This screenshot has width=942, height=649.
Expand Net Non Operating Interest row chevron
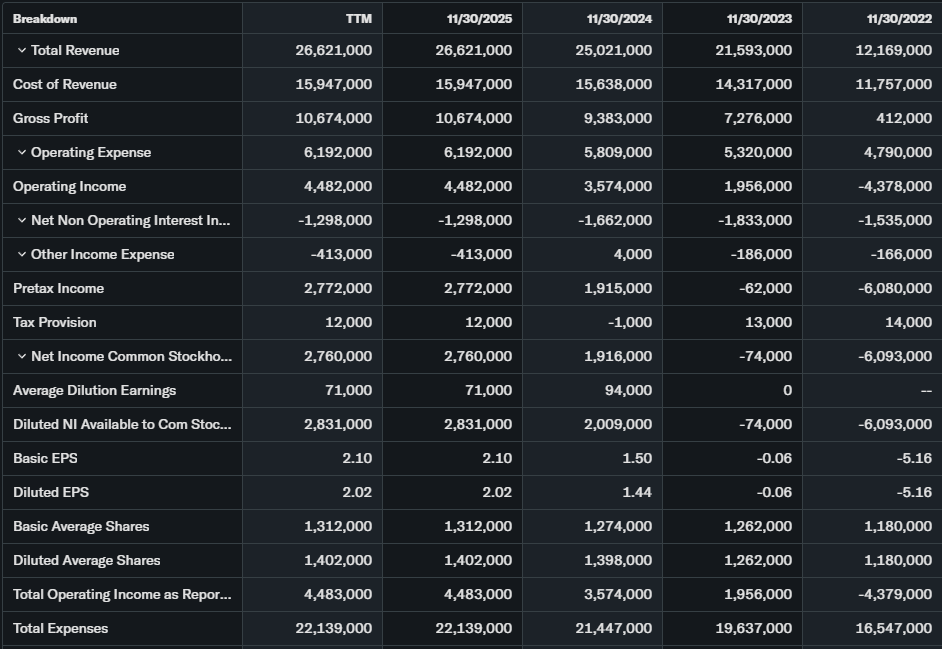[21, 221]
